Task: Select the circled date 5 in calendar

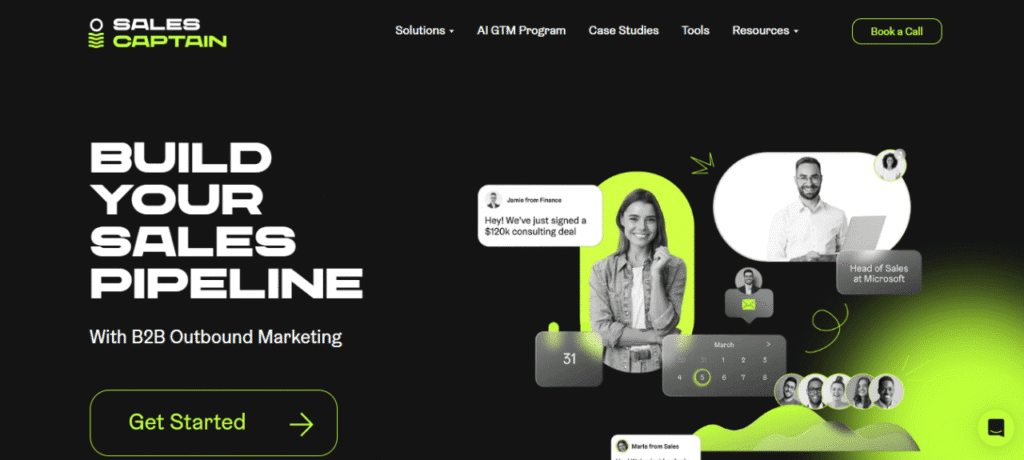Action: (x=702, y=377)
